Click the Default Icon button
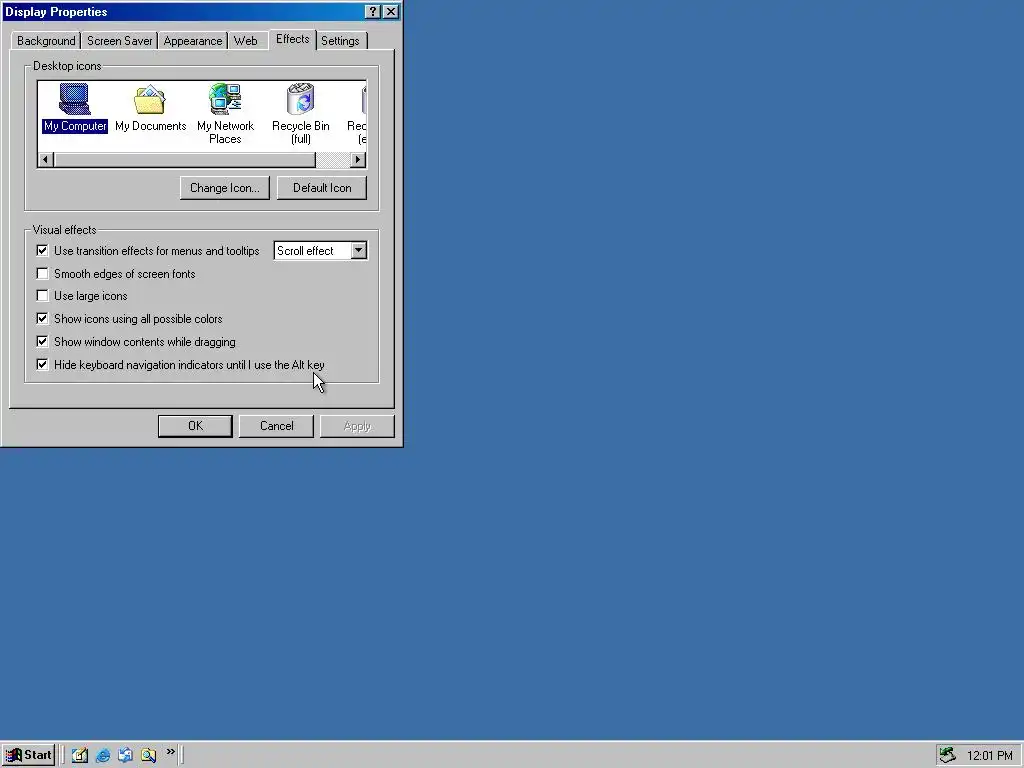Image resolution: width=1024 pixels, height=768 pixels. click(x=322, y=188)
